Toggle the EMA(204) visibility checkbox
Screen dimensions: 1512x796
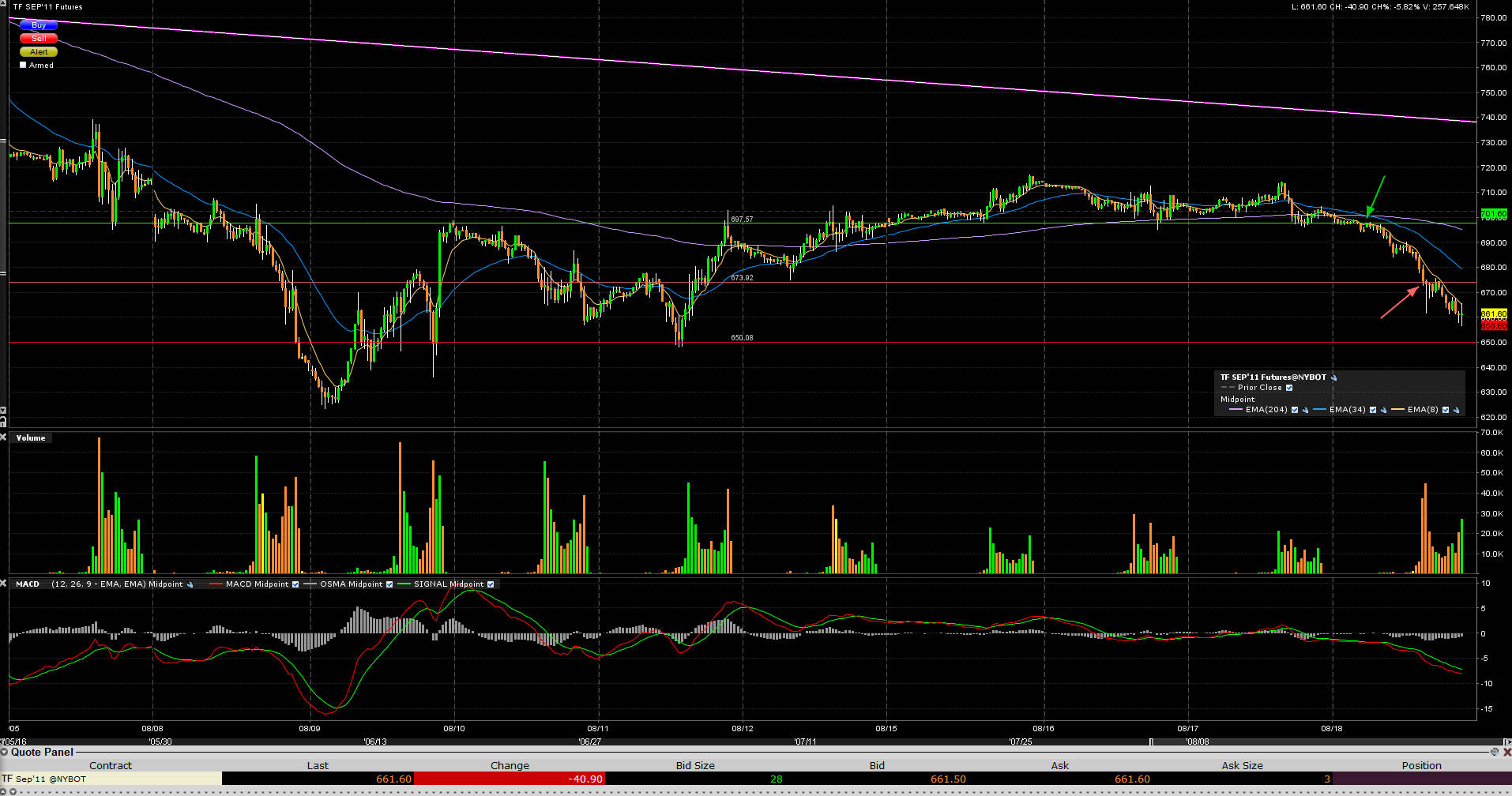[1294, 410]
